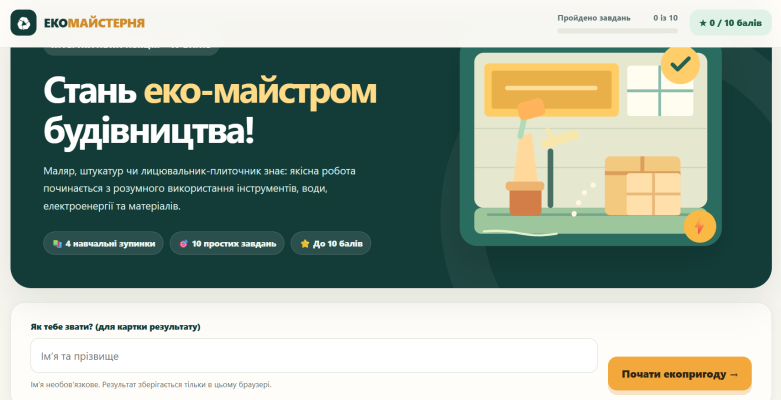Screen dimensions: 781x400
Task: Click the 'Почати екопригоду' button
Action: [679, 374]
